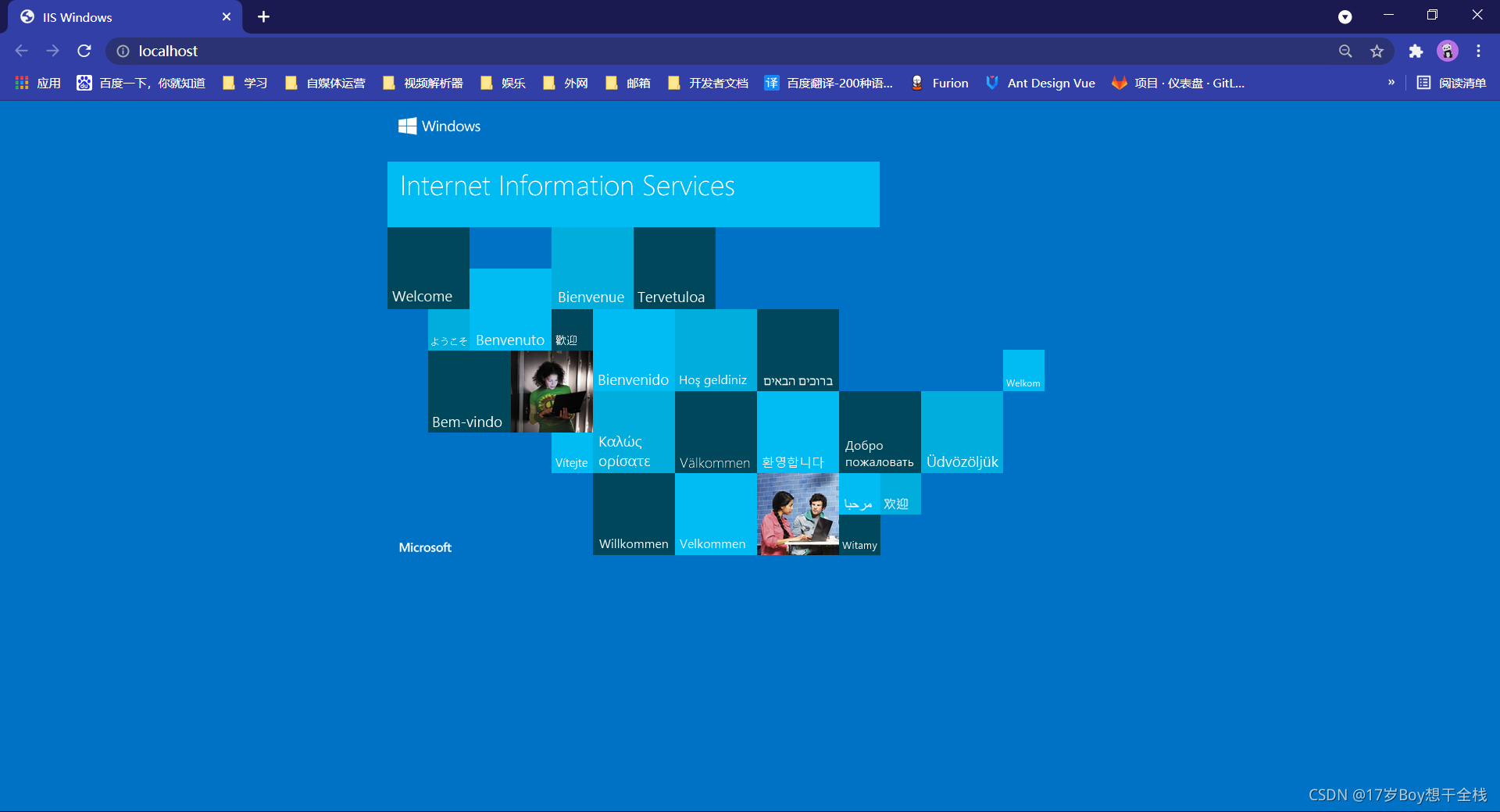
Task: Click the photo of two people
Action: [x=798, y=514]
